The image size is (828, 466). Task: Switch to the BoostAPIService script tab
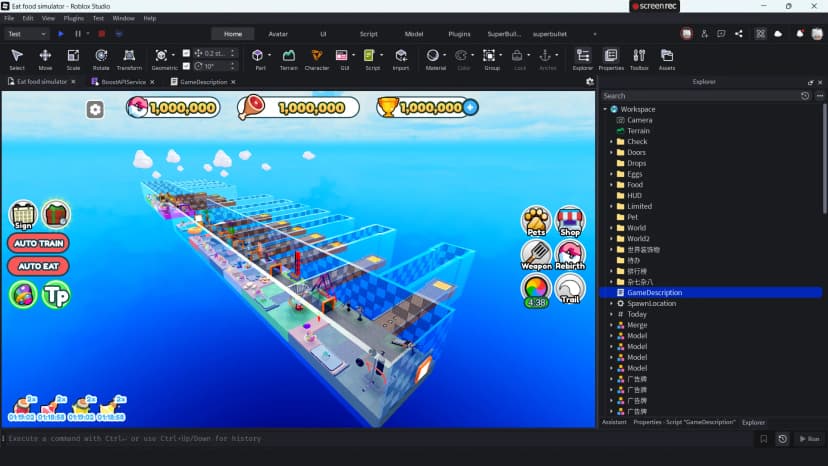(x=124, y=82)
